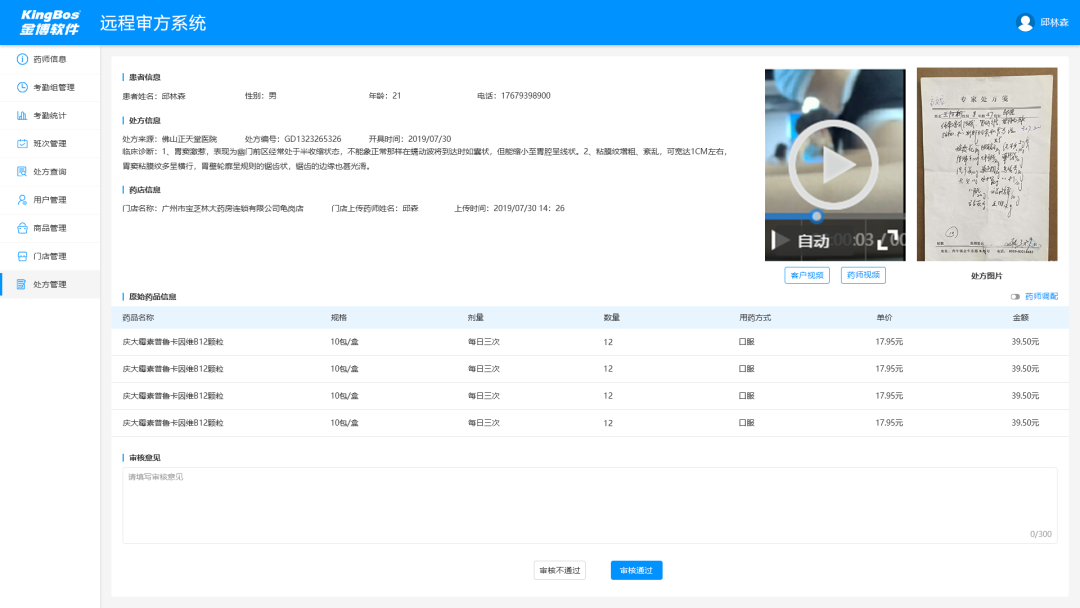1080x608 pixels.
Task: Play the video using center play button
Action: click(834, 165)
